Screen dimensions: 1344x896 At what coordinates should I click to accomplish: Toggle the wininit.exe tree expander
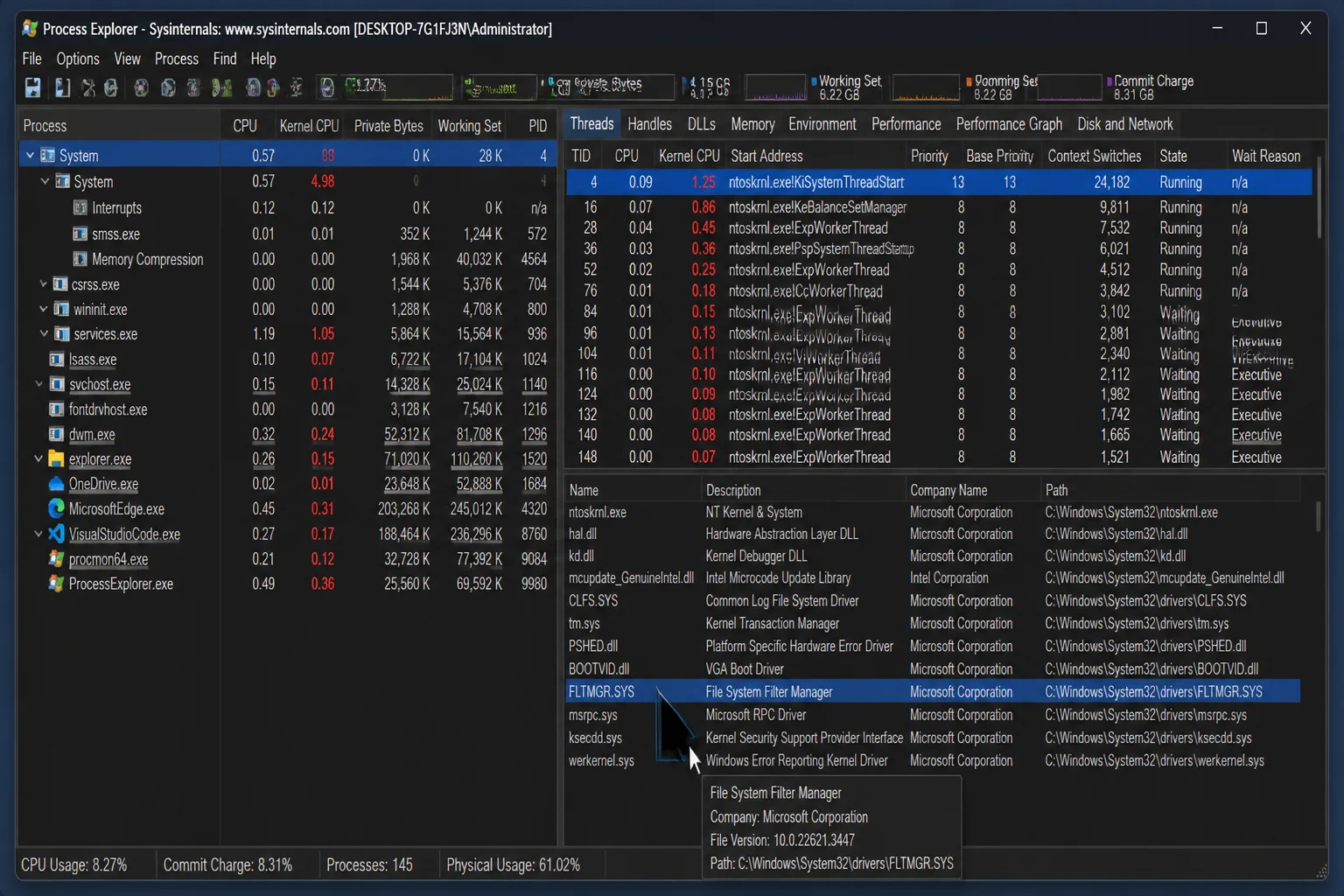(43, 310)
